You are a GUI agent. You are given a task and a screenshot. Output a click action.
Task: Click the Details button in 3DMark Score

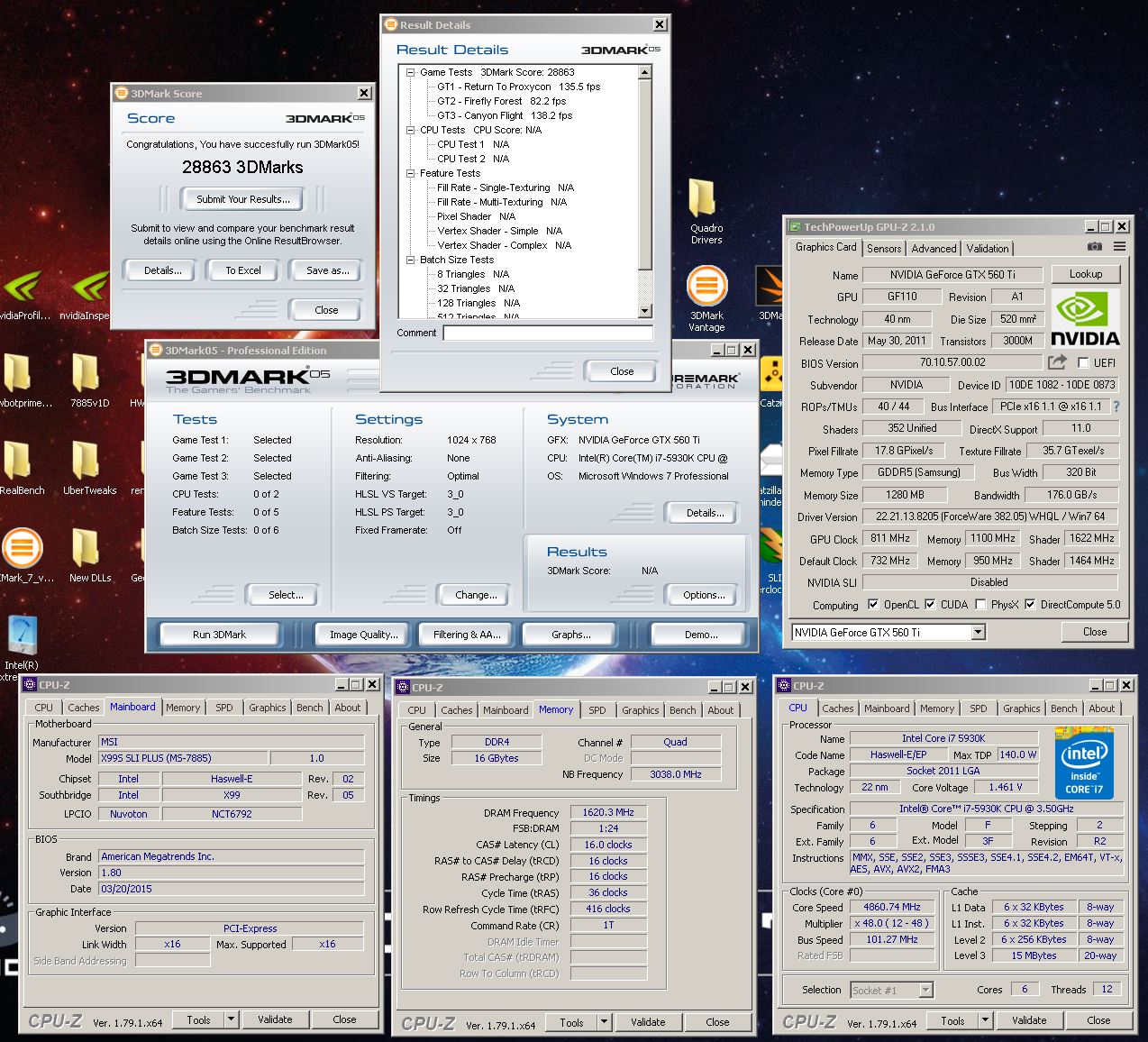pos(163,270)
